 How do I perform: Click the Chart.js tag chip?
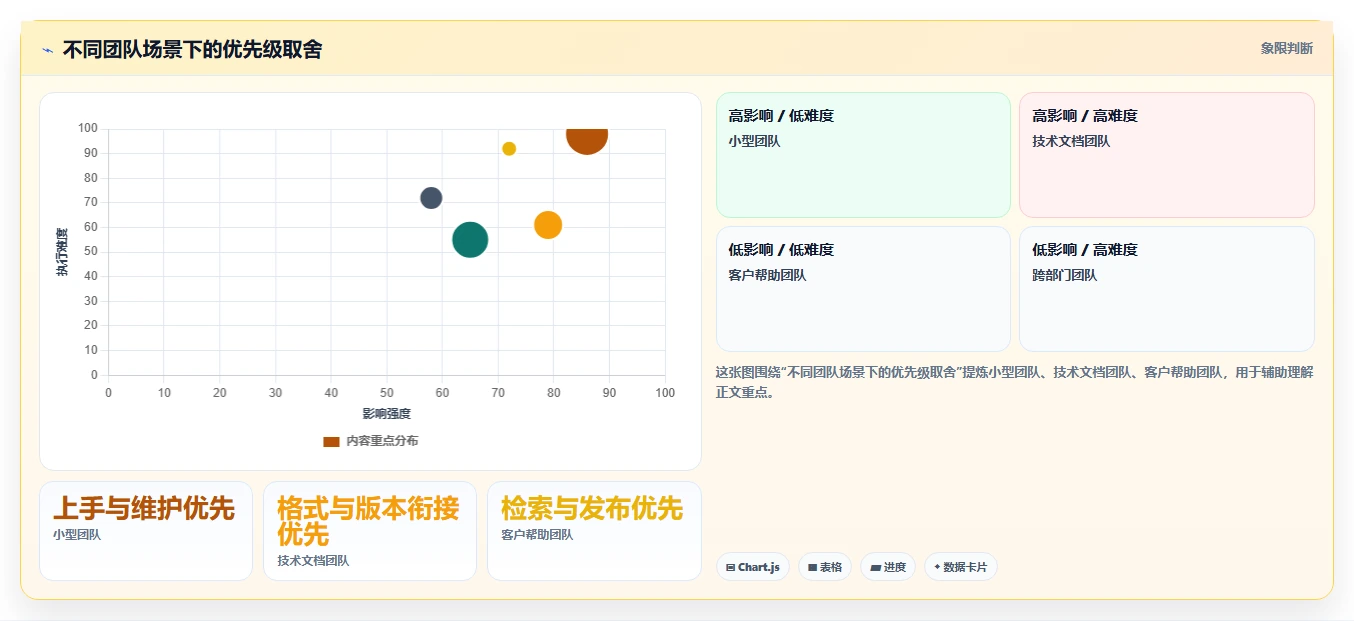(752, 567)
